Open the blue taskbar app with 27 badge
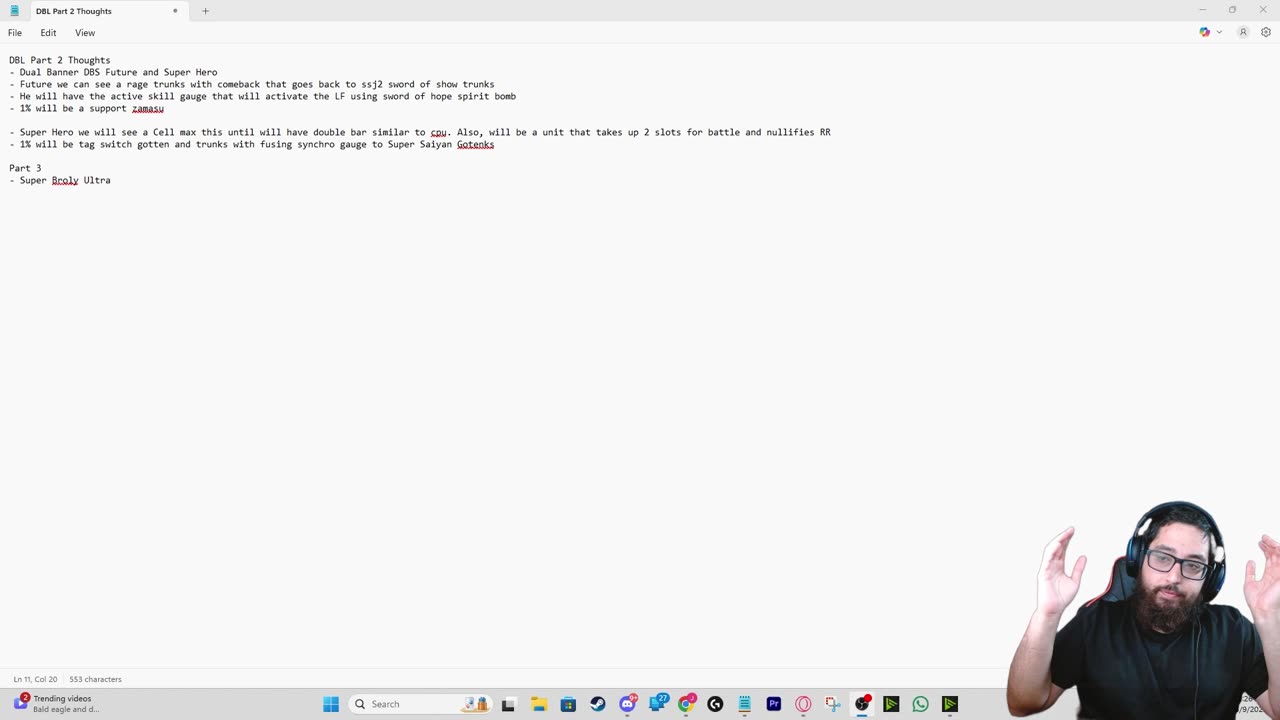The height and width of the screenshot is (720, 1280). (657, 704)
